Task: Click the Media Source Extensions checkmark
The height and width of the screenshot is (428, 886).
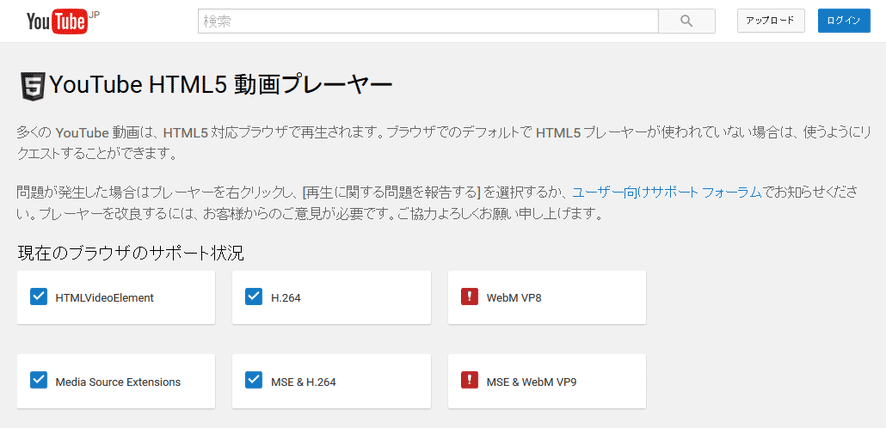Action: (x=38, y=381)
